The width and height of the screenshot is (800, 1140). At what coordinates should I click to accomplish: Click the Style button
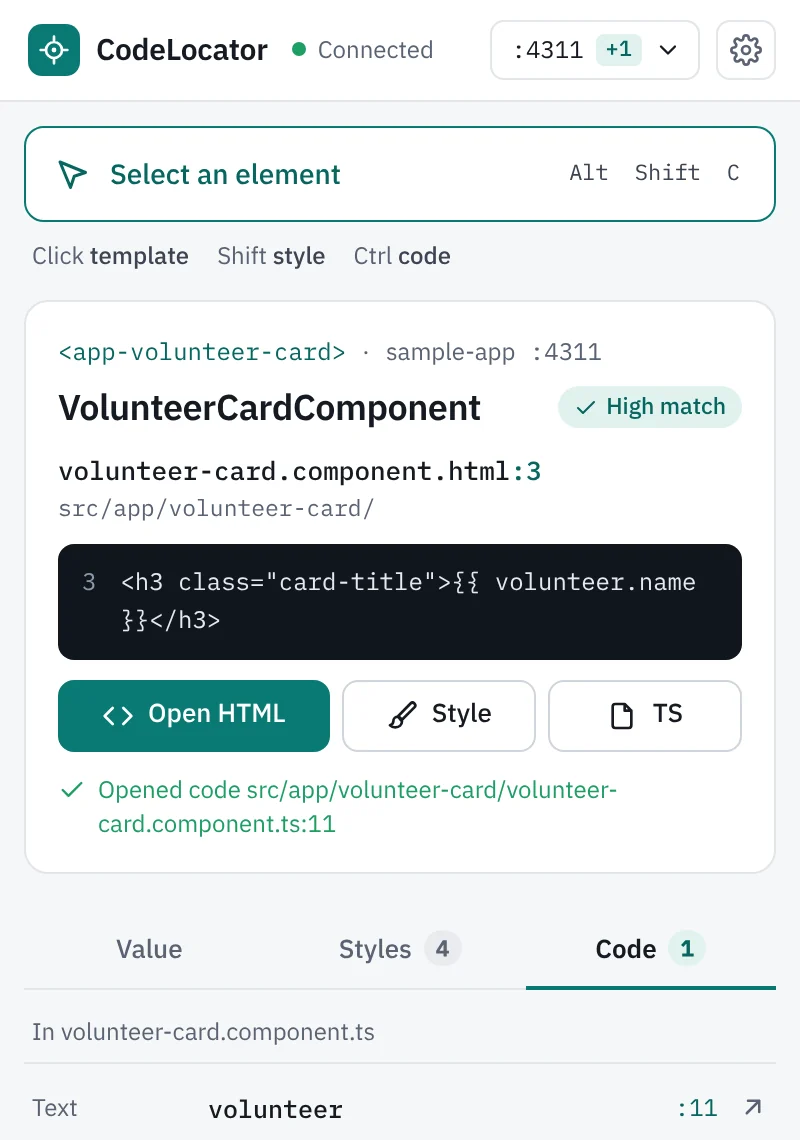click(x=439, y=715)
